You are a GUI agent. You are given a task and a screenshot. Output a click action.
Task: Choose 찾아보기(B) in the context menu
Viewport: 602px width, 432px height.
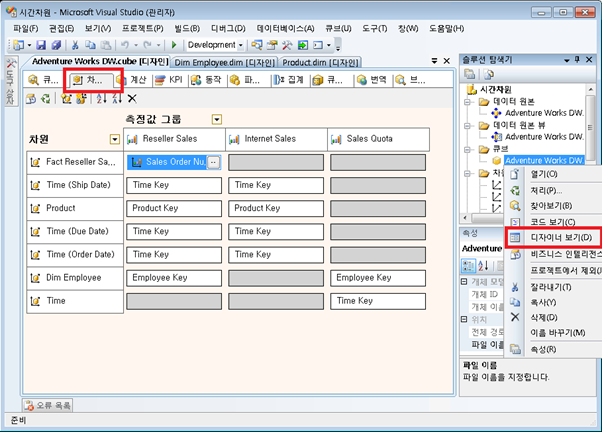[553, 206]
